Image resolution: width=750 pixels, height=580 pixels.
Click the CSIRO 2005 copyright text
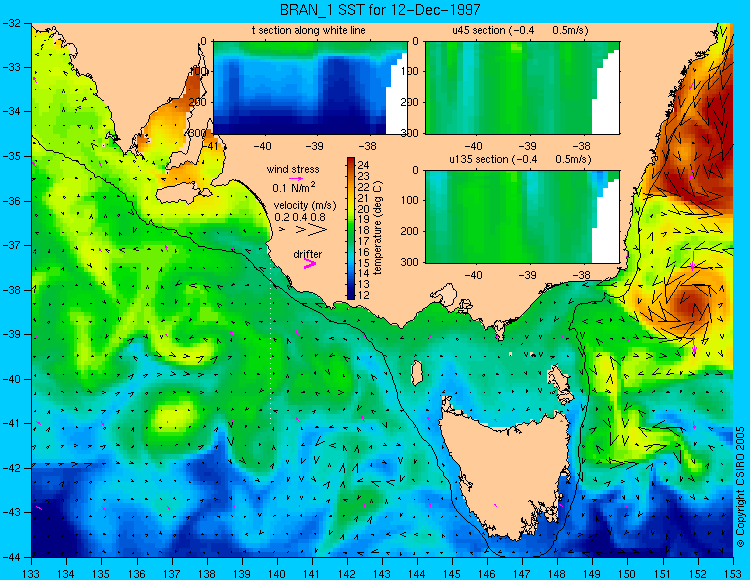tap(740, 487)
